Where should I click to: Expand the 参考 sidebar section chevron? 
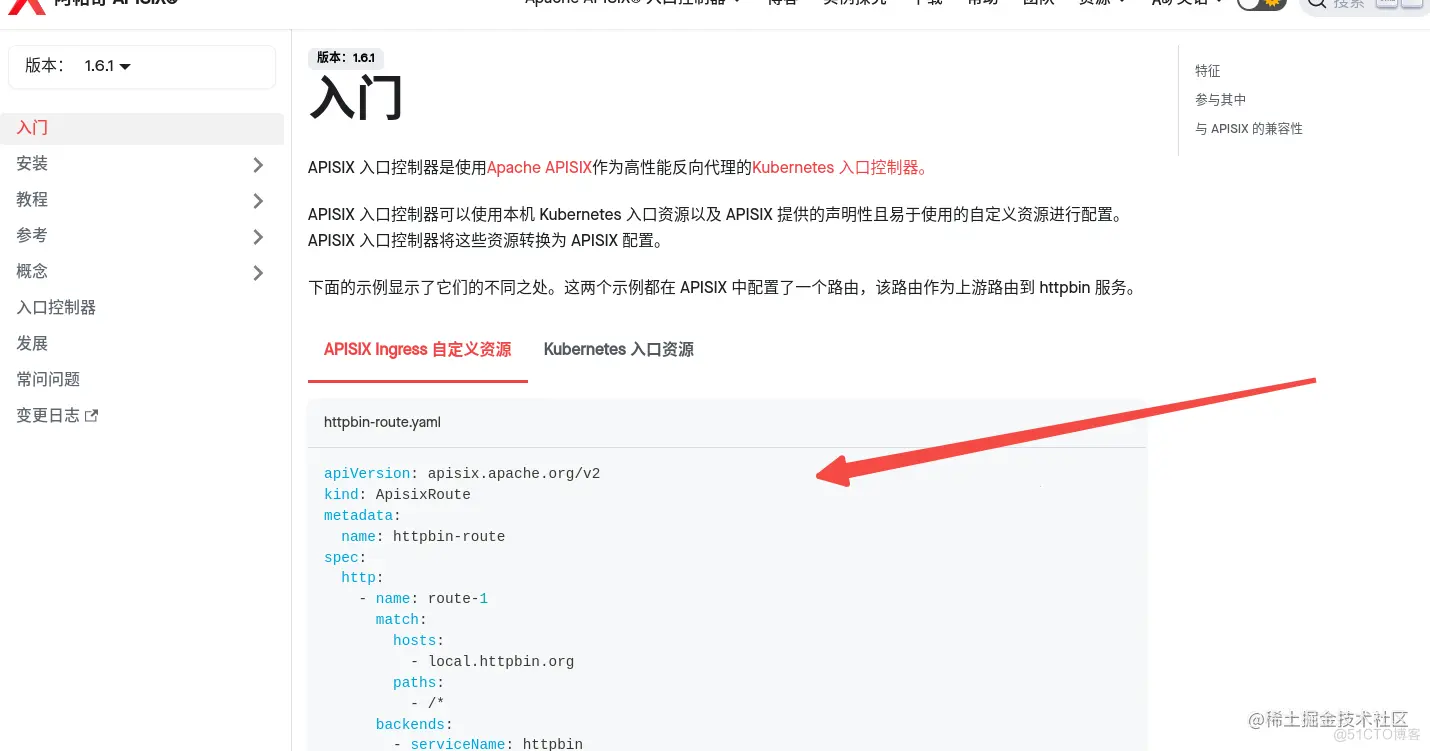[258, 236]
